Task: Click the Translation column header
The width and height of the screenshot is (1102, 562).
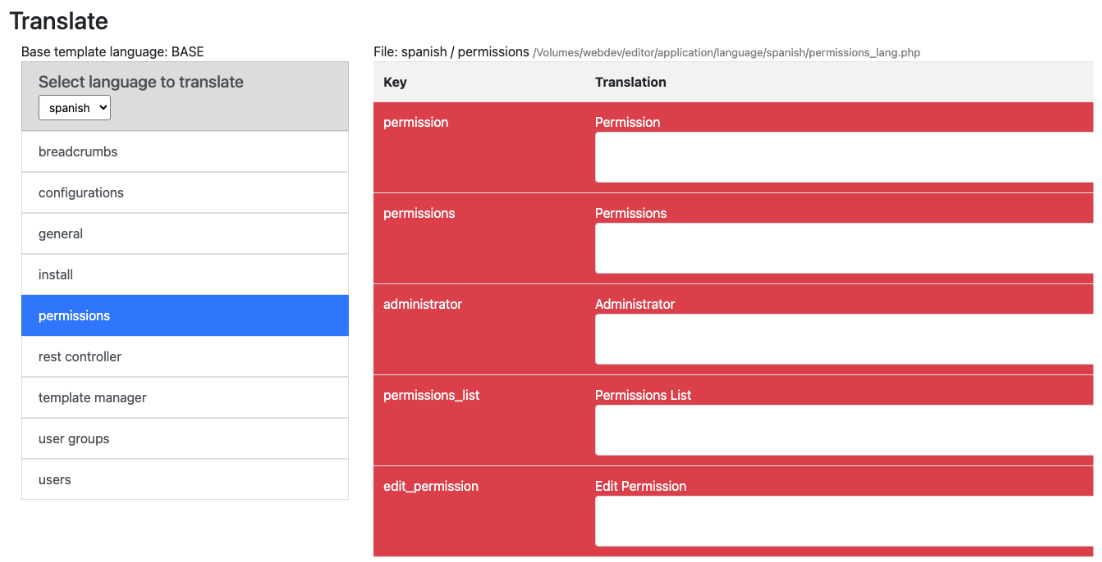Action: 630,82
